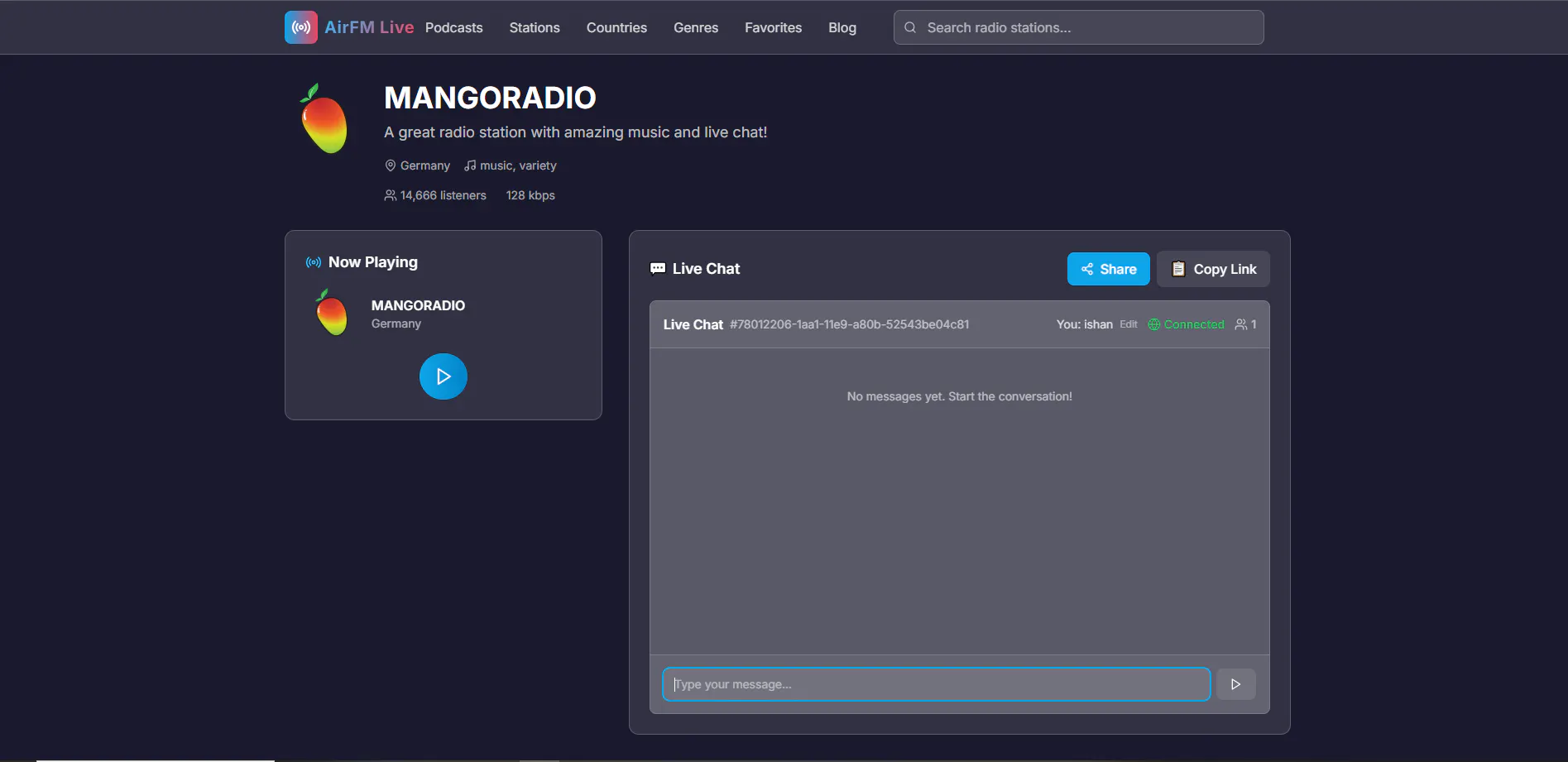Focus the radio station search field
The image size is (1568, 762).
coord(1078,27)
